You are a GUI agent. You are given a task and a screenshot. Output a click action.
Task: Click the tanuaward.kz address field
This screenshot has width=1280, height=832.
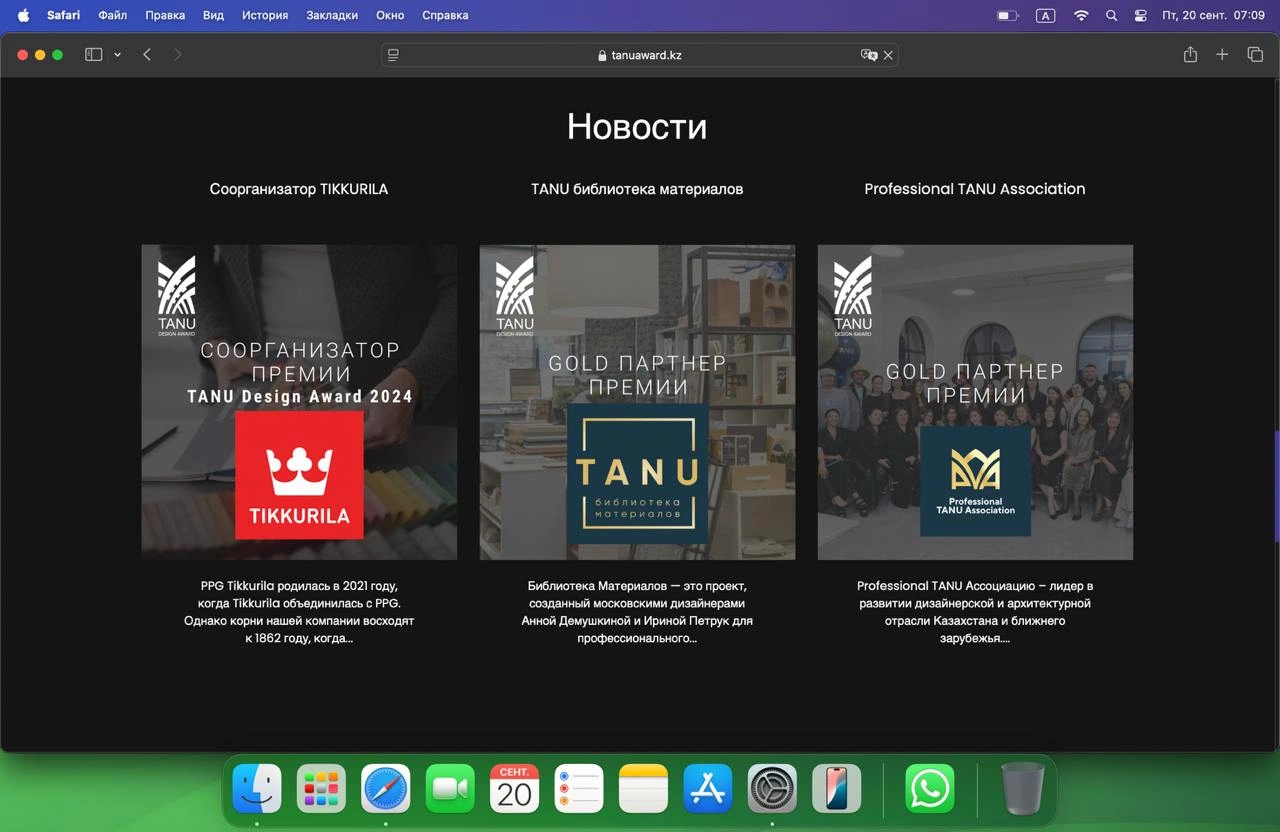[x=639, y=55]
